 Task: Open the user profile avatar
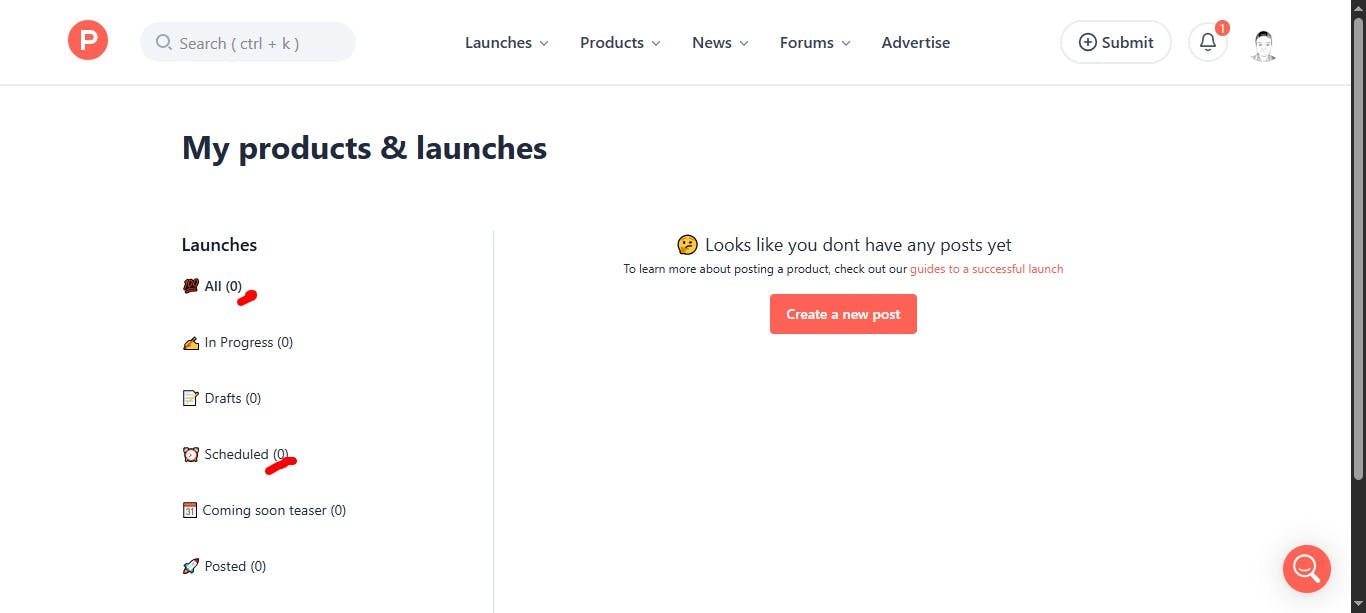click(x=1264, y=44)
